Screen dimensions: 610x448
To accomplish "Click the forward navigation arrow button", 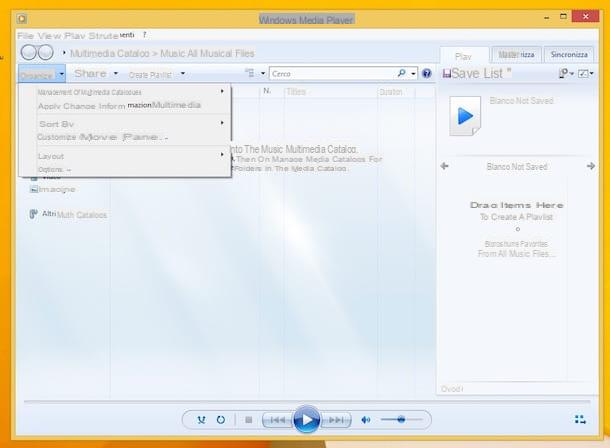I will point(46,52).
